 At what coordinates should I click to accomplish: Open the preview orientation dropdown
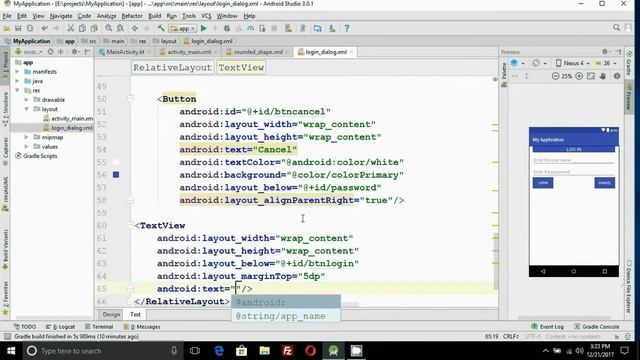539,63
